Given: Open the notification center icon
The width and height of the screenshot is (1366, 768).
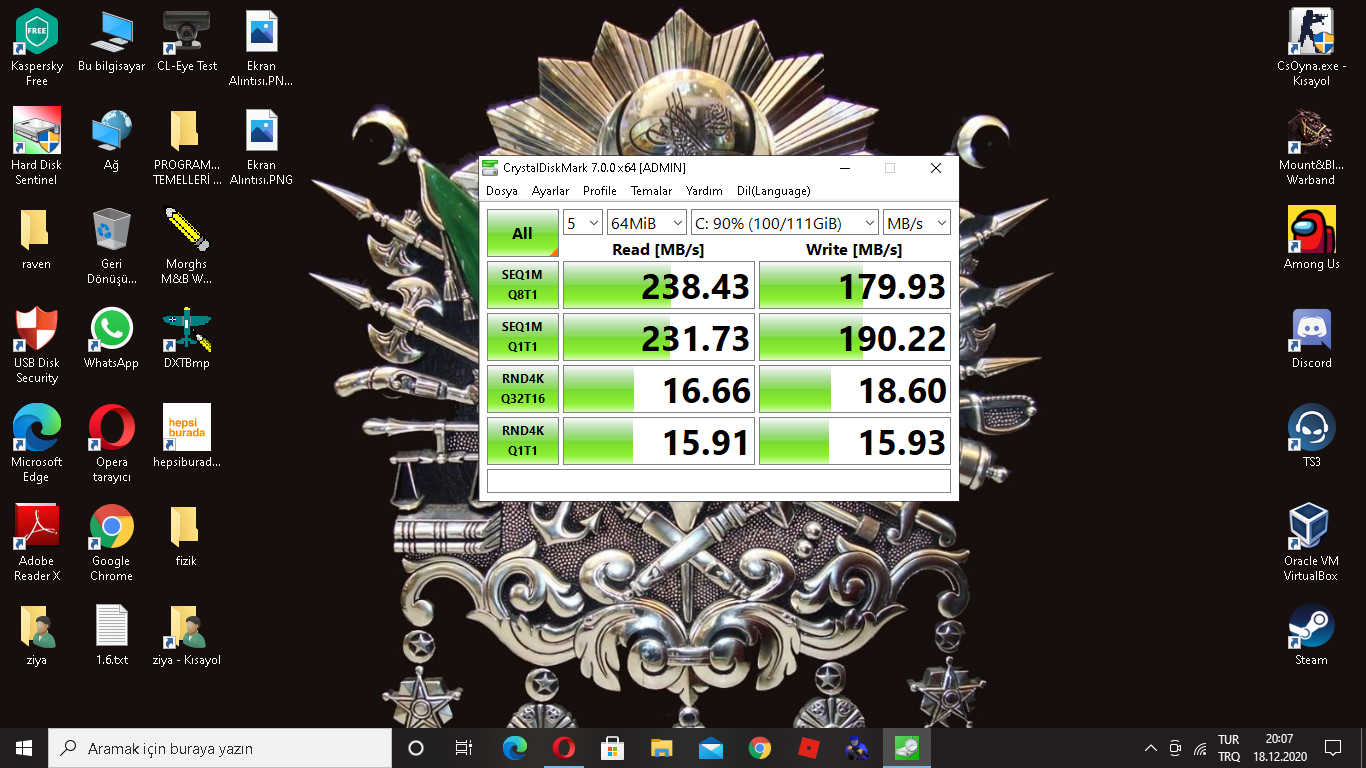Looking at the screenshot, I should (1332, 748).
